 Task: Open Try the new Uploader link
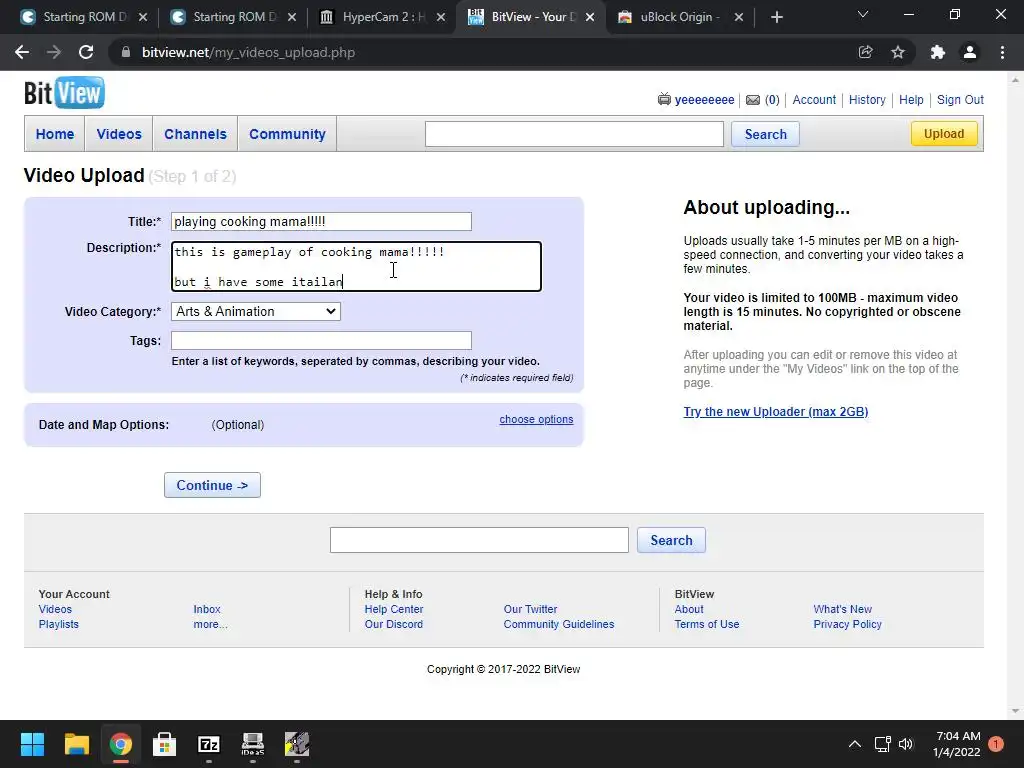pyautogui.click(x=776, y=411)
